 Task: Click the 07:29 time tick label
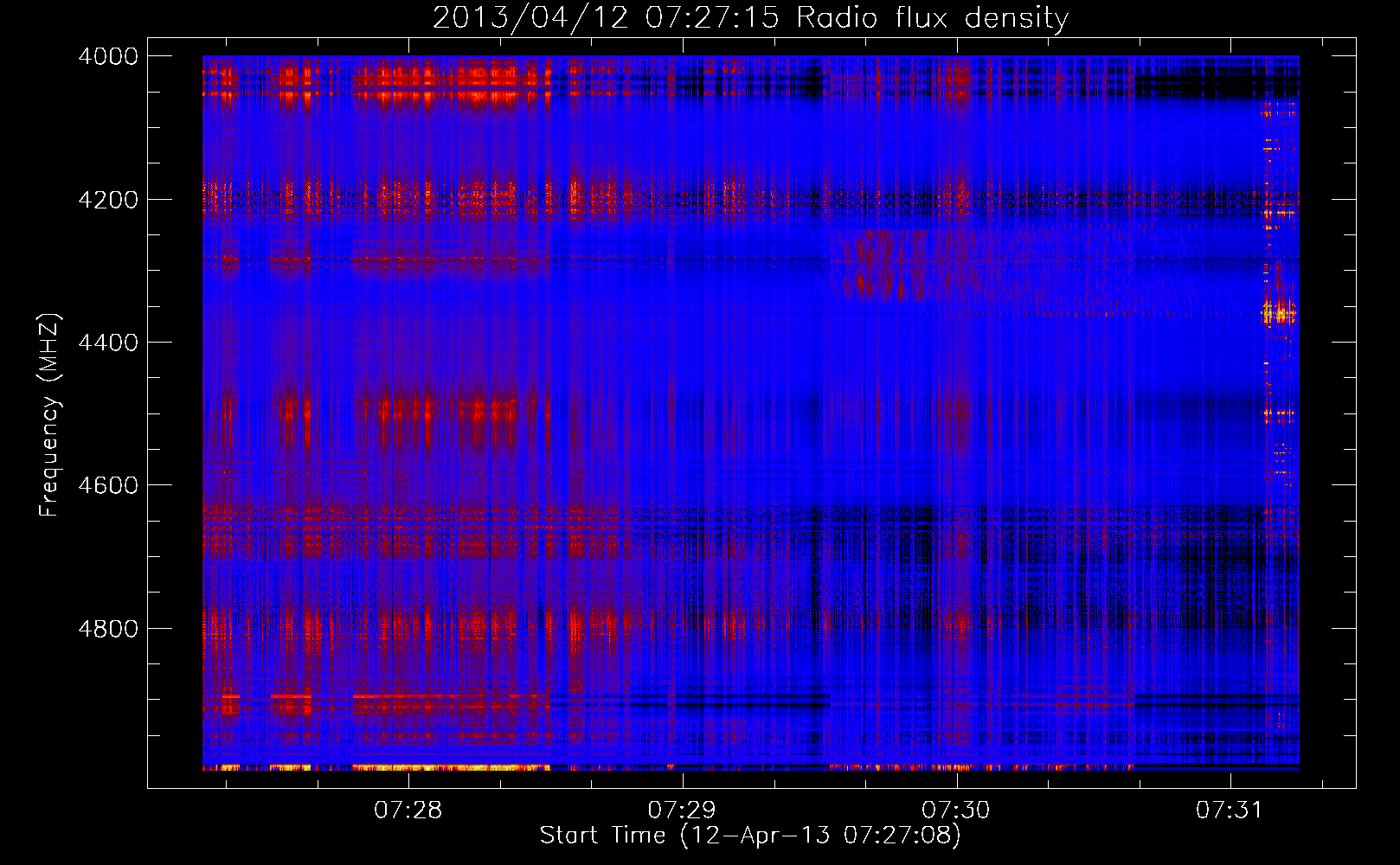(683, 810)
